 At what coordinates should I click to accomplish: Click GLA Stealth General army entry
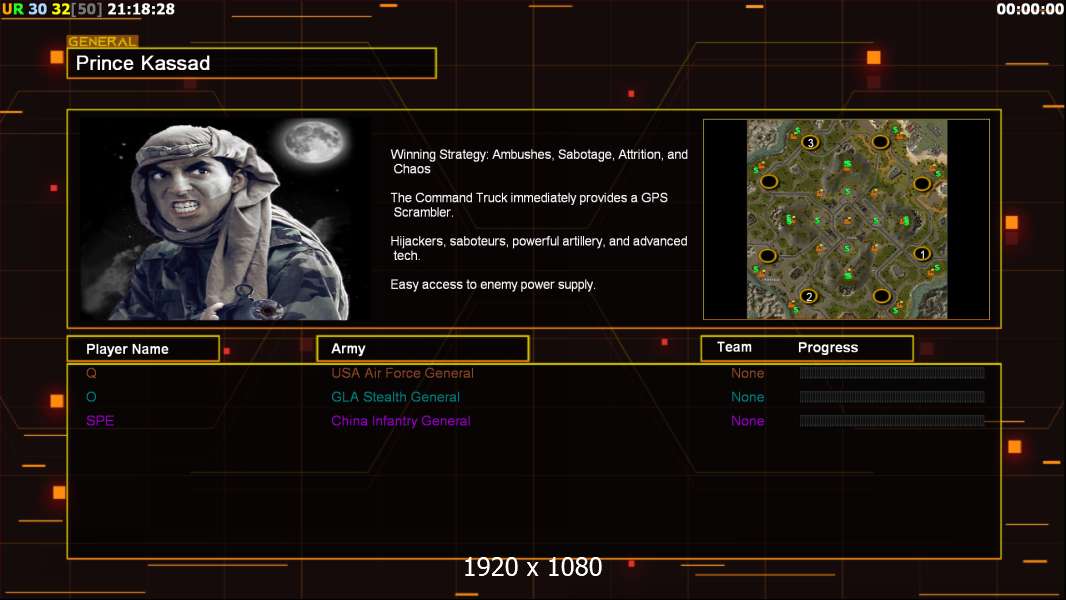[396, 397]
